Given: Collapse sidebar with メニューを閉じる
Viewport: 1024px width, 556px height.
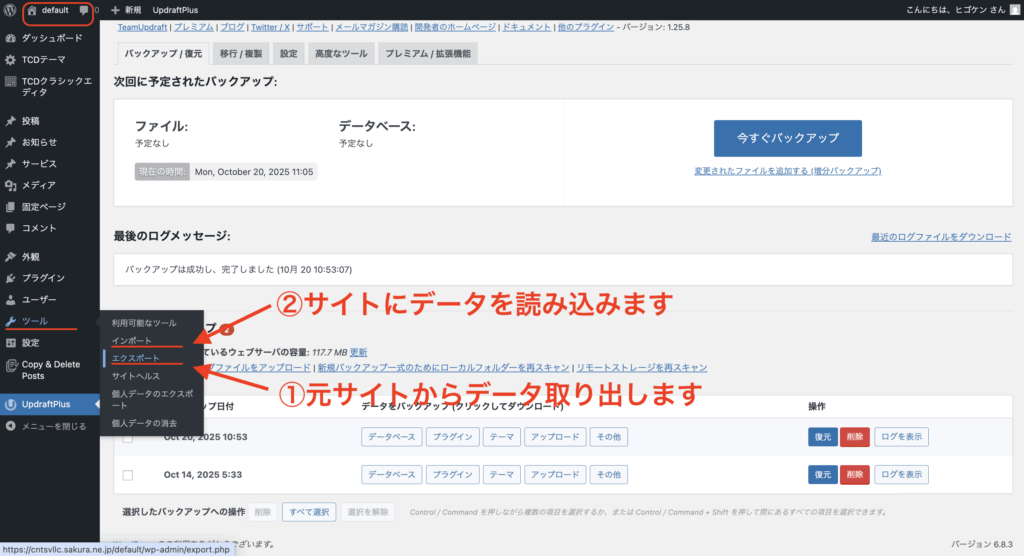Looking at the screenshot, I should (46, 426).
